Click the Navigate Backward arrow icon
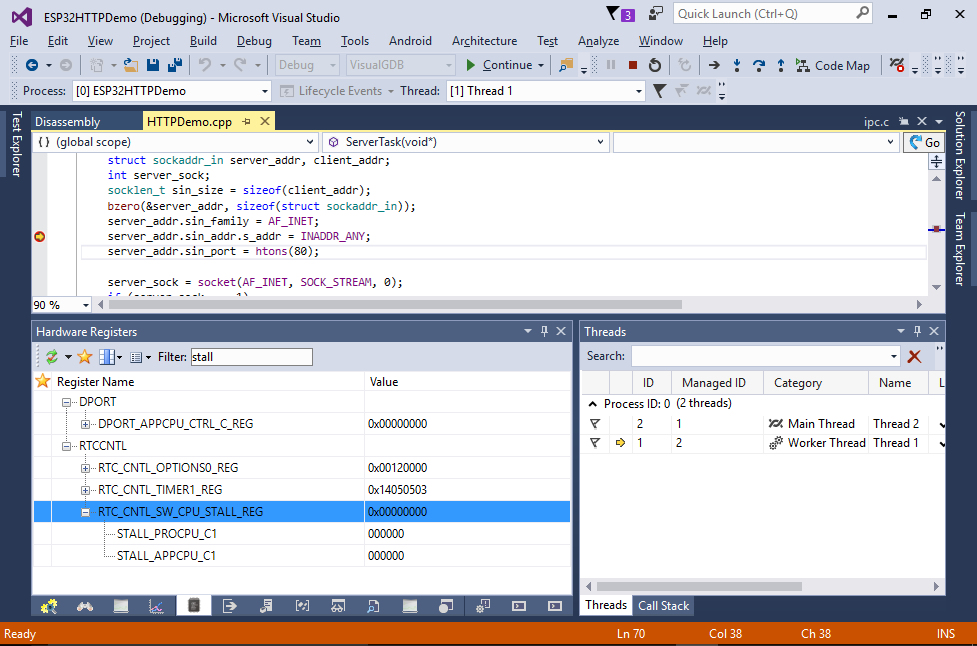The height and width of the screenshot is (646, 977). [x=32, y=65]
